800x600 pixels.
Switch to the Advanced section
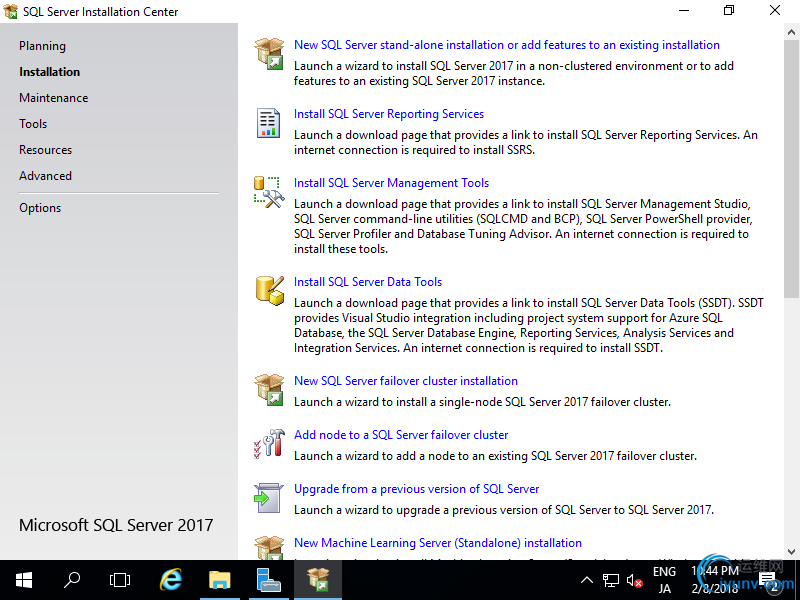(x=45, y=176)
